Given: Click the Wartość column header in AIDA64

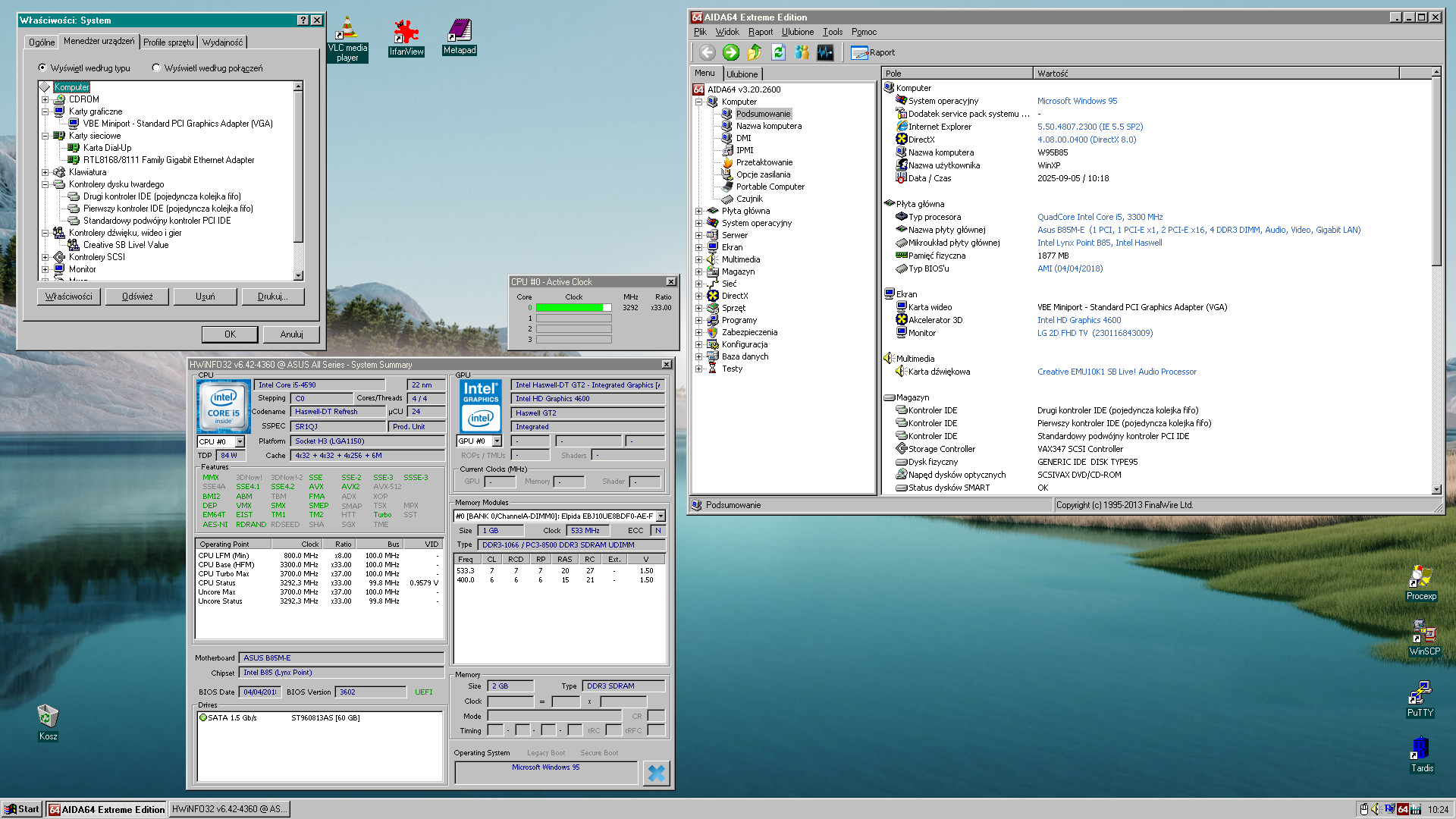Looking at the screenshot, I should click(1216, 74).
